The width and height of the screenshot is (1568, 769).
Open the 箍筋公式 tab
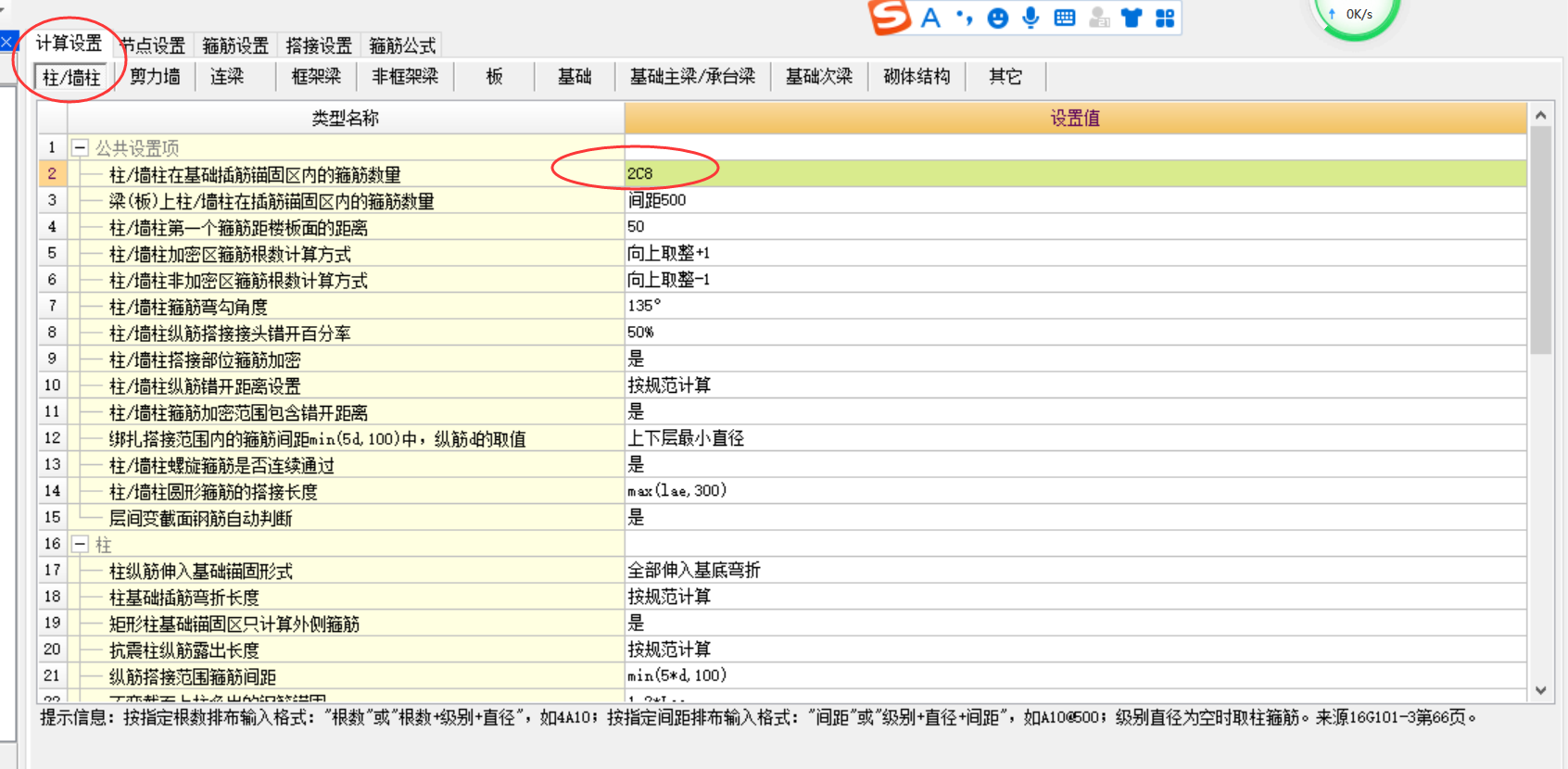402,45
